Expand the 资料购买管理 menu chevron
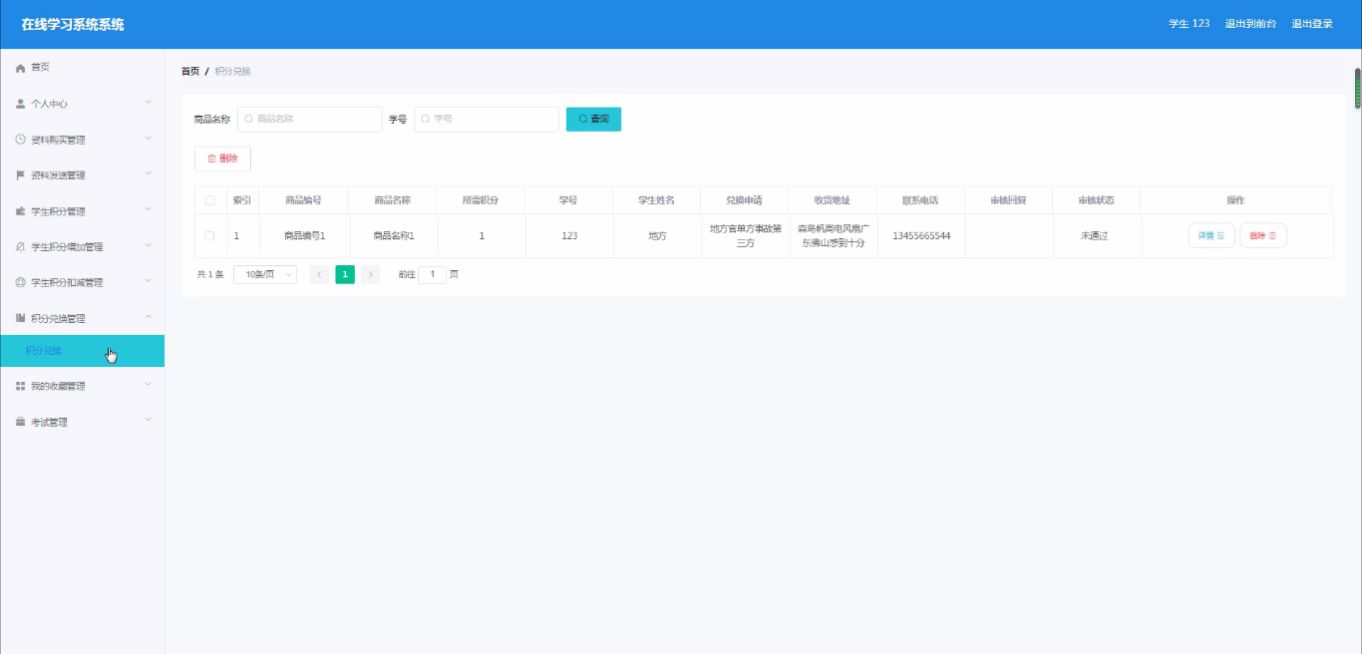Image resolution: width=1362 pixels, height=654 pixels. coord(148,138)
